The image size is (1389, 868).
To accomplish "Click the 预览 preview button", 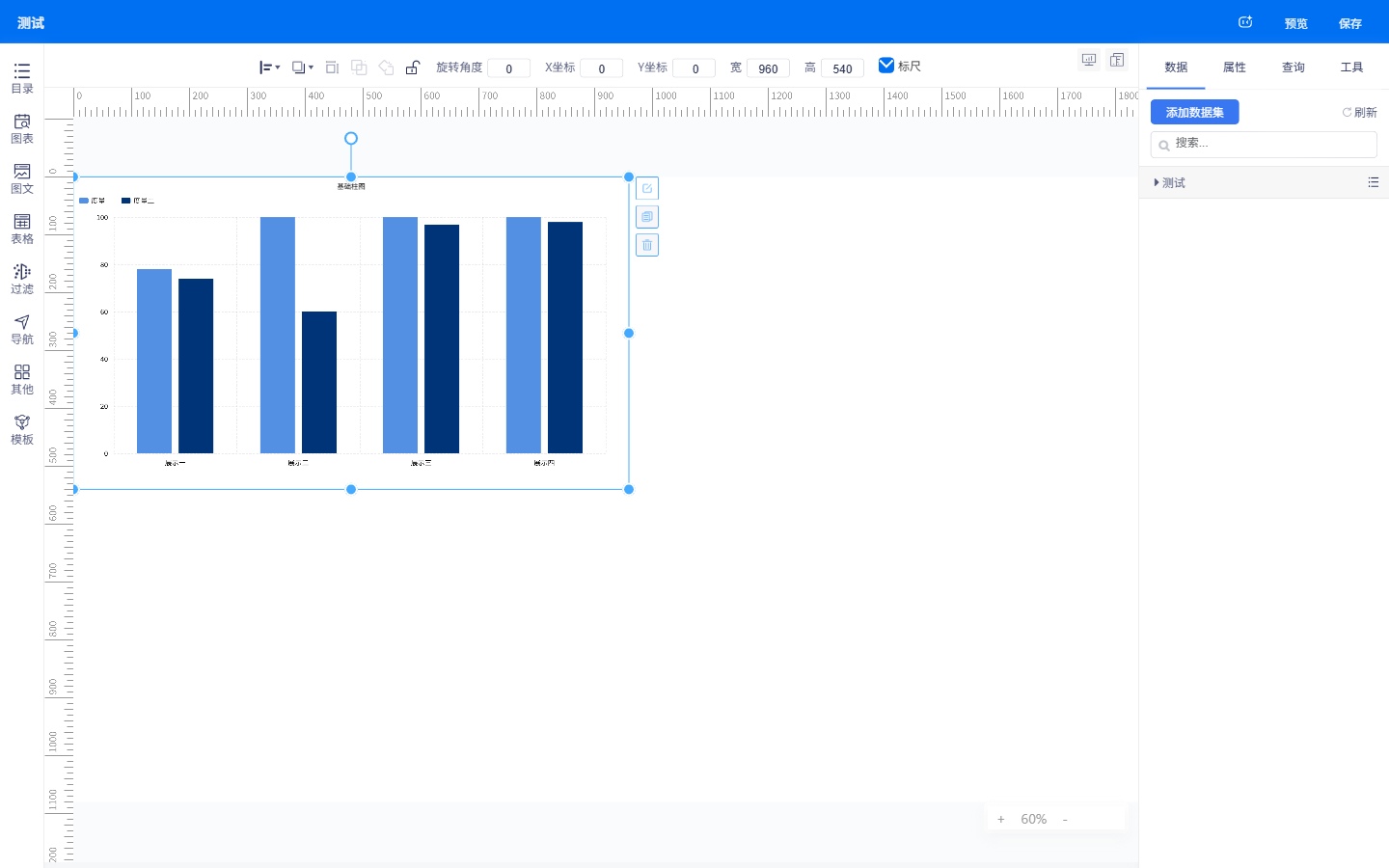I will coord(1295,23).
